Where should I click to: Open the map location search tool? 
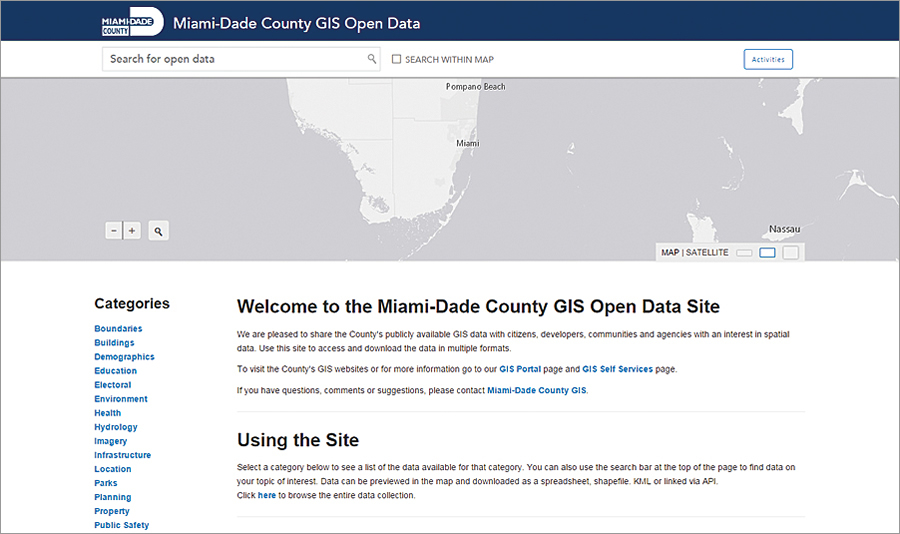pos(158,231)
